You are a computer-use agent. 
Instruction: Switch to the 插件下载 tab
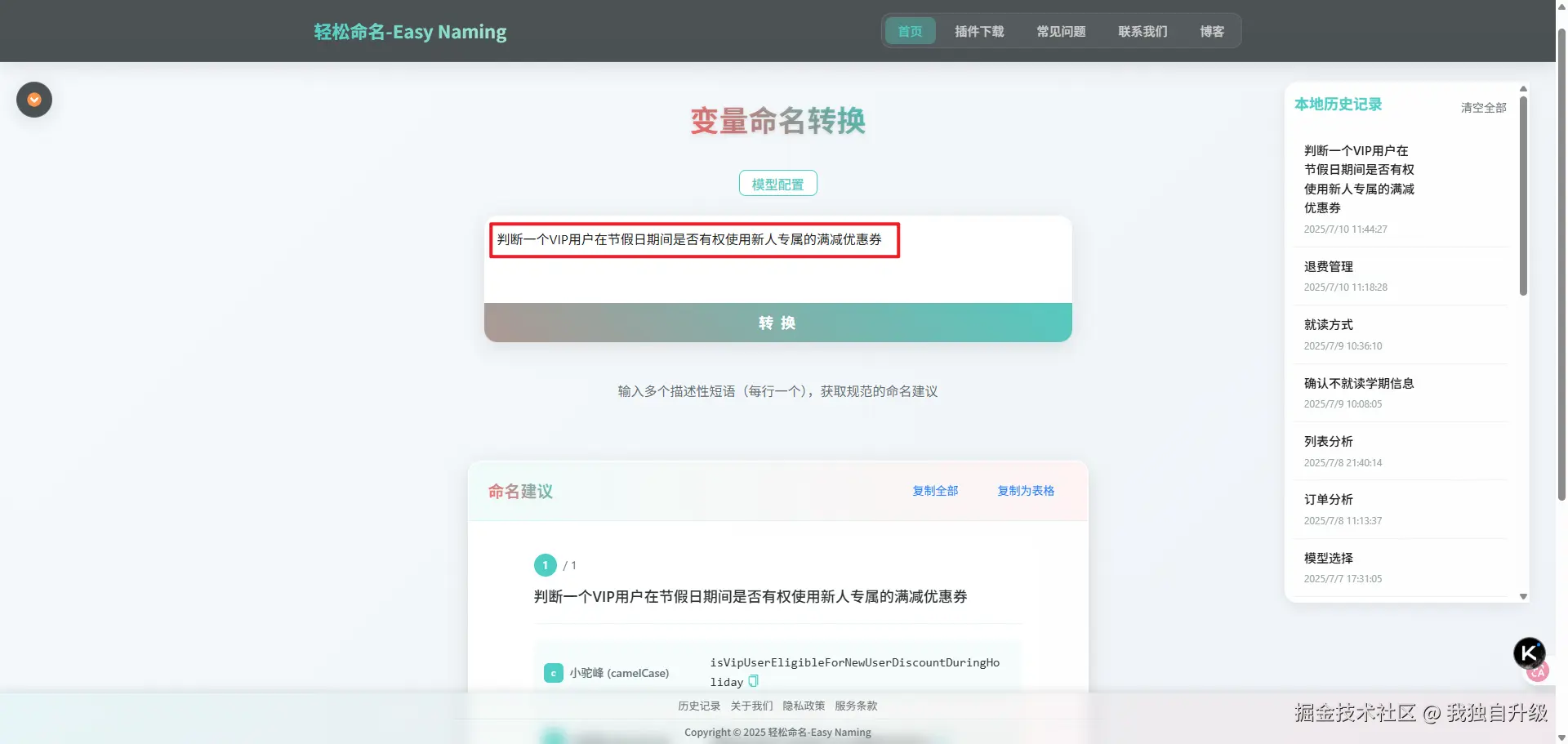pyautogui.click(x=979, y=31)
